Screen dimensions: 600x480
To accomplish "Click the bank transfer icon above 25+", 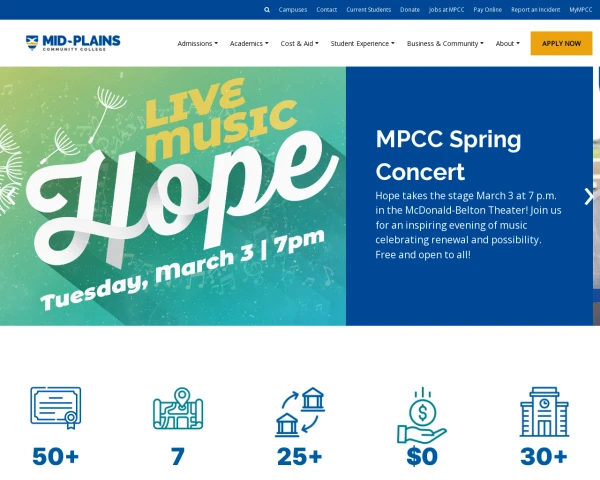I will [x=300, y=411].
